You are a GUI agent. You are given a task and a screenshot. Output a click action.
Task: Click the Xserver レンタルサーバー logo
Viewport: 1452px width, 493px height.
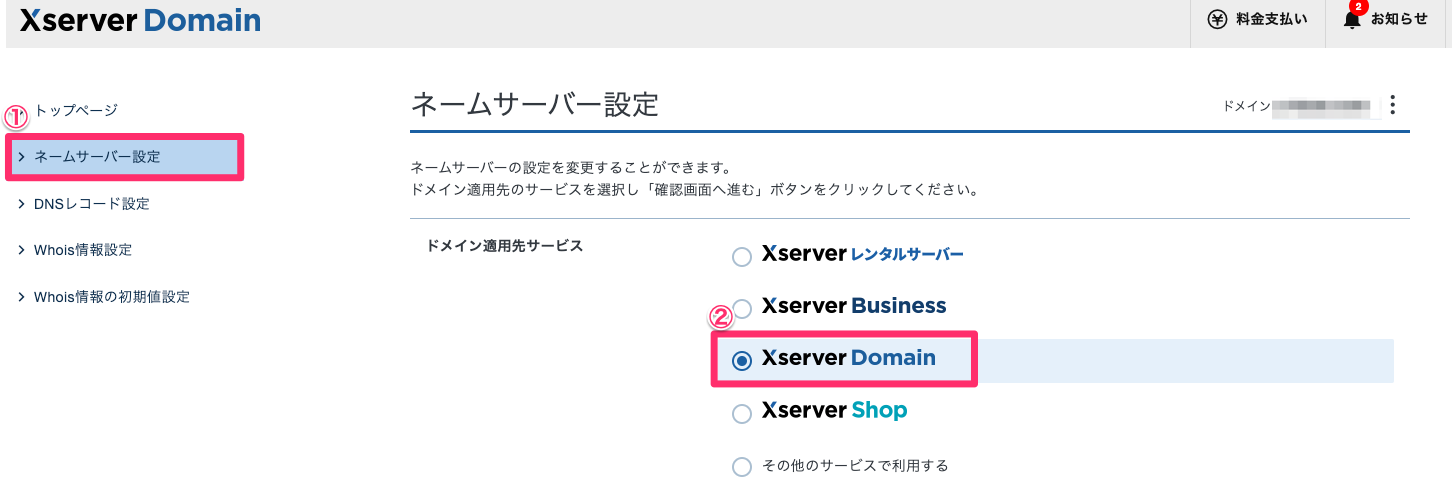862,254
